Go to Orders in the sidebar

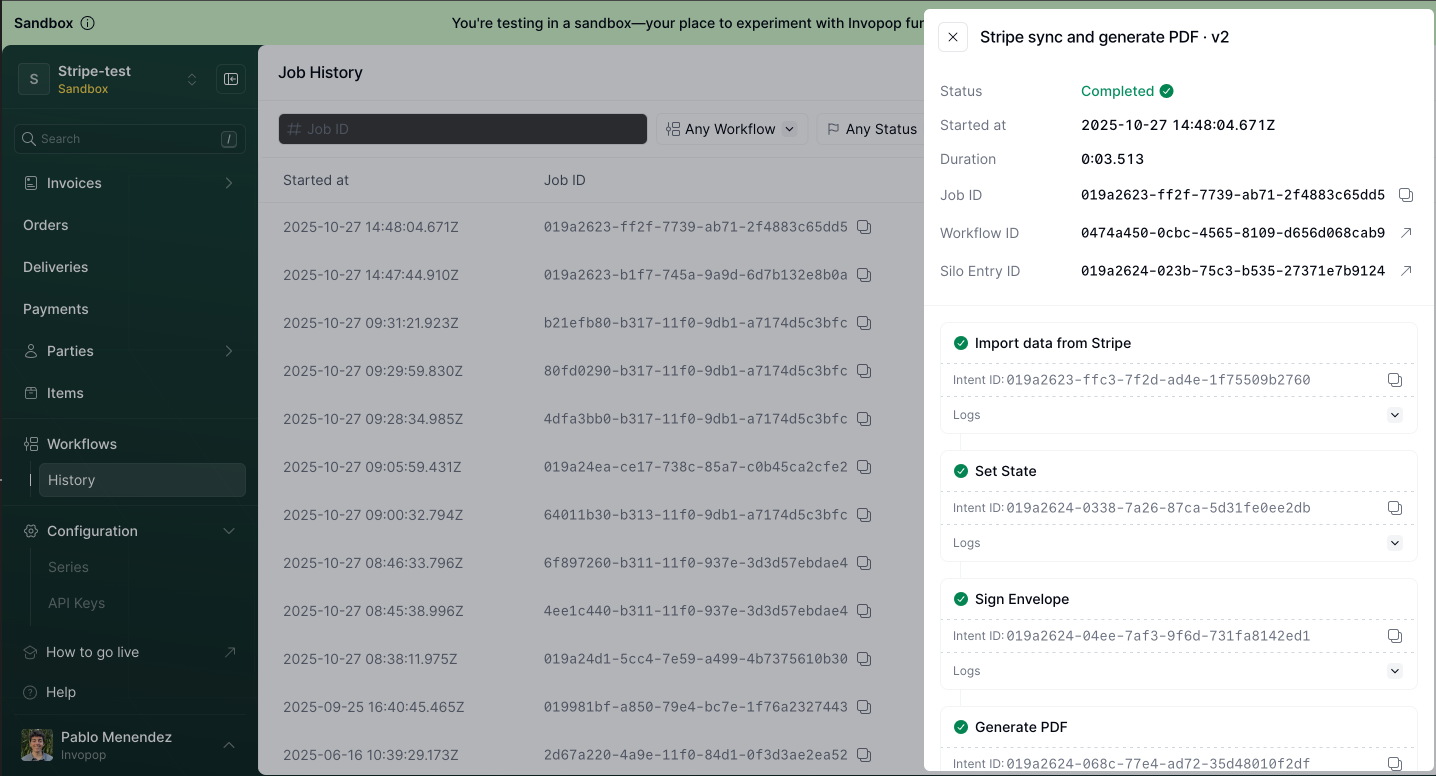click(46, 225)
